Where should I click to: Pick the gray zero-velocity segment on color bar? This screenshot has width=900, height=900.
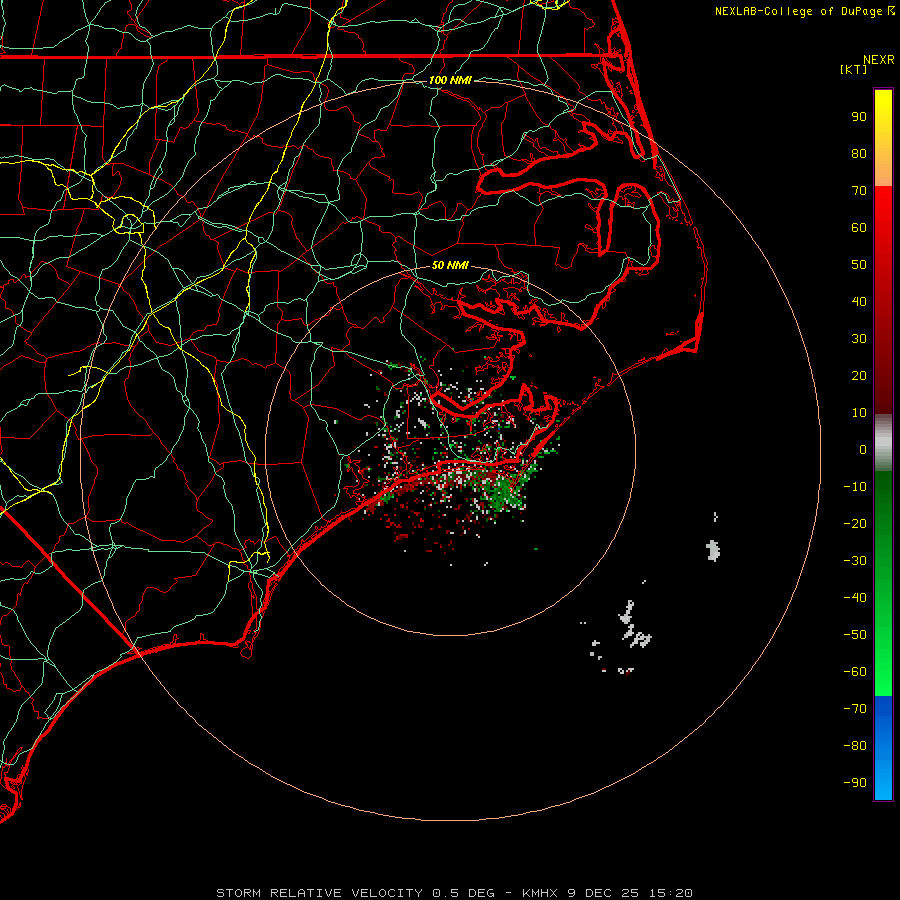[883, 442]
